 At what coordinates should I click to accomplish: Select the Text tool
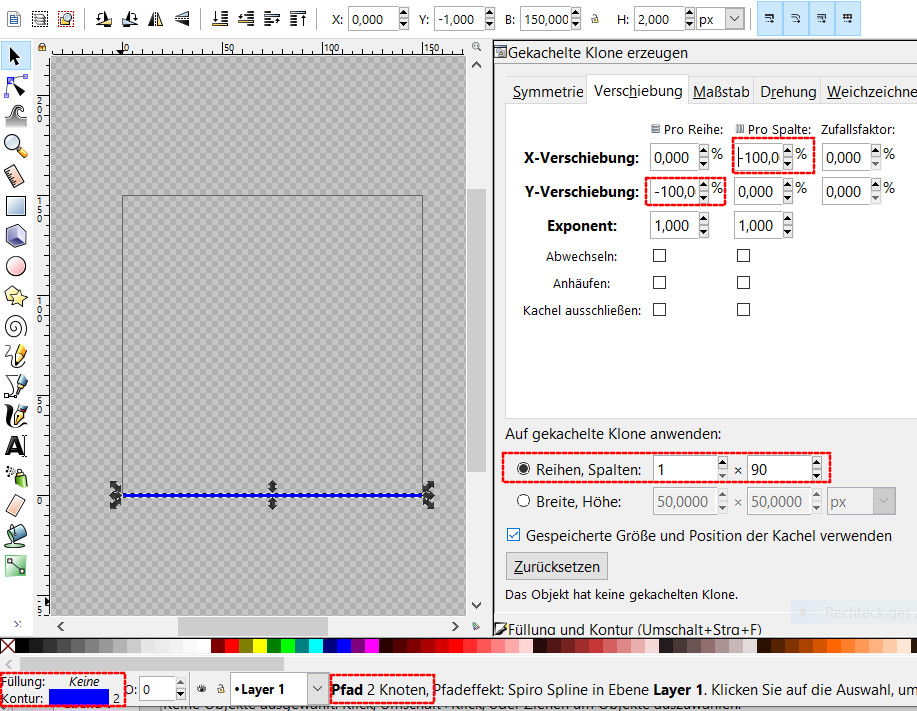click(x=15, y=446)
